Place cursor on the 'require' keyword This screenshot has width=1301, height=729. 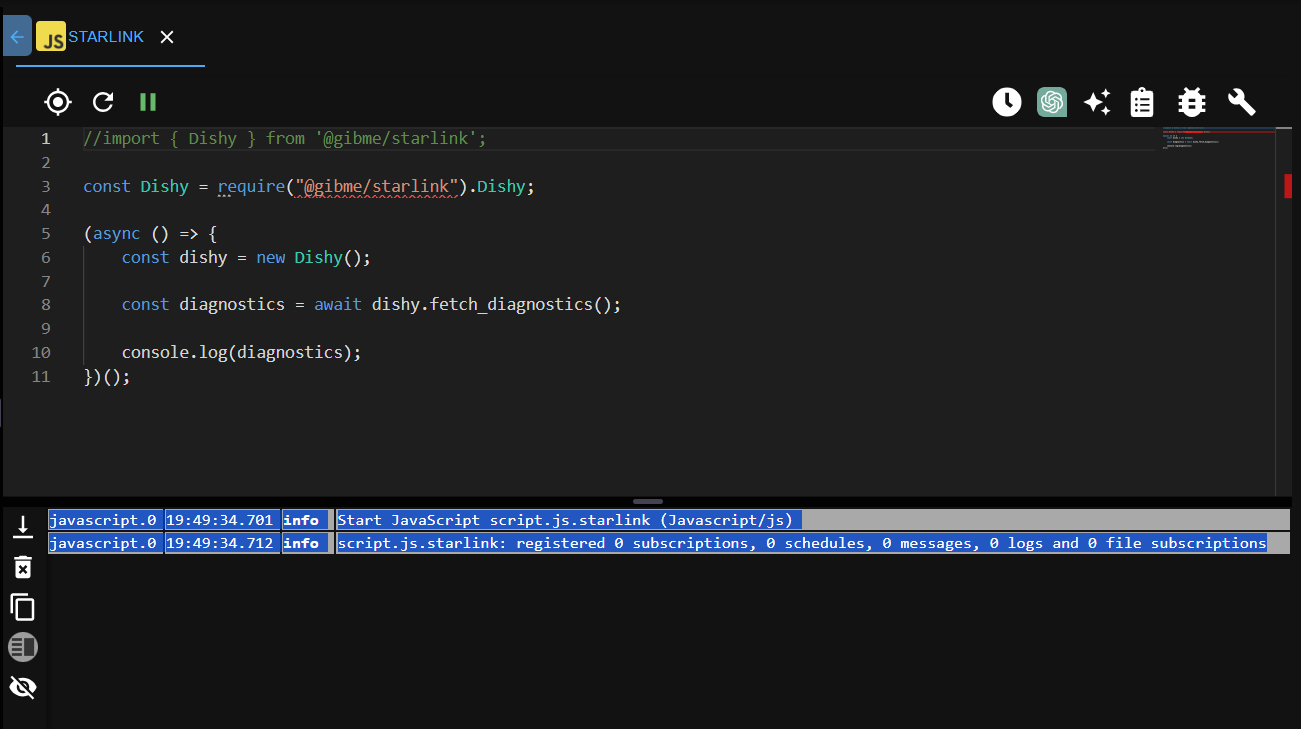click(x=251, y=186)
